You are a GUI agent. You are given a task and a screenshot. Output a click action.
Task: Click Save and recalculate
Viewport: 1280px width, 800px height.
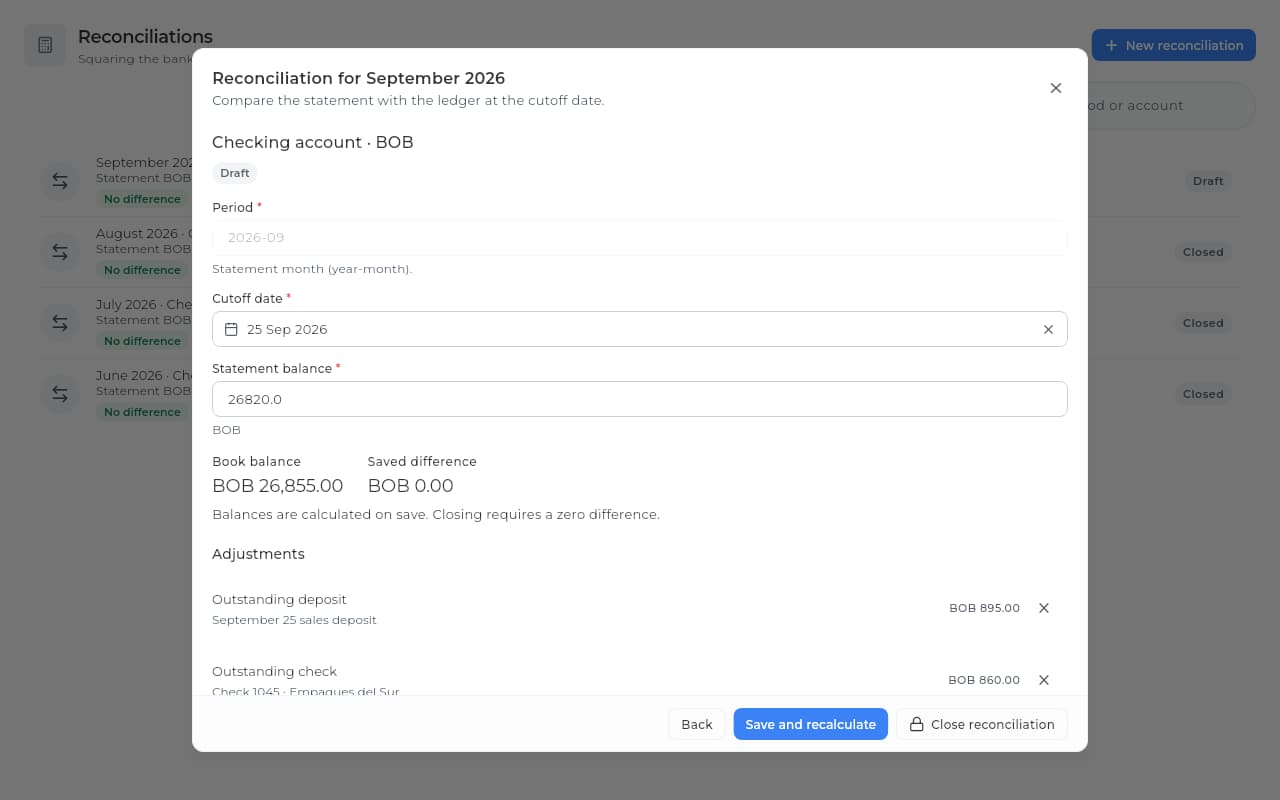tap(810, 724)
